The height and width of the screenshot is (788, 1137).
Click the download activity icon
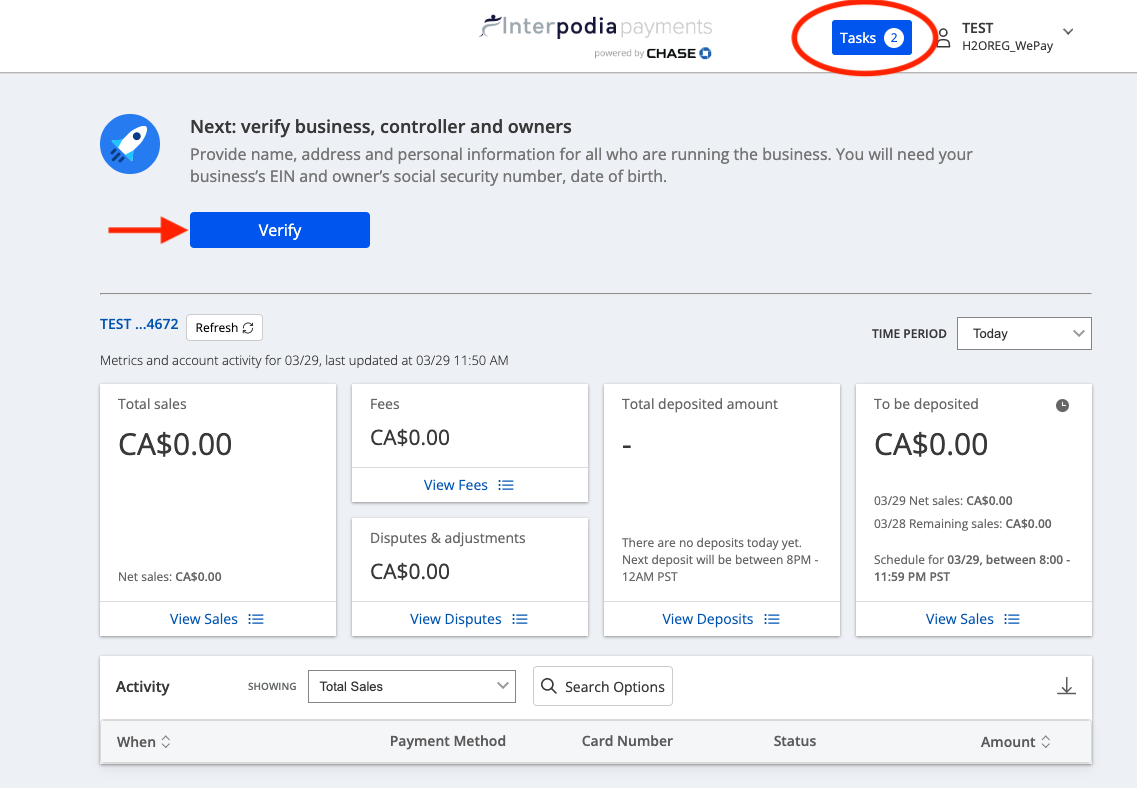1066,686
